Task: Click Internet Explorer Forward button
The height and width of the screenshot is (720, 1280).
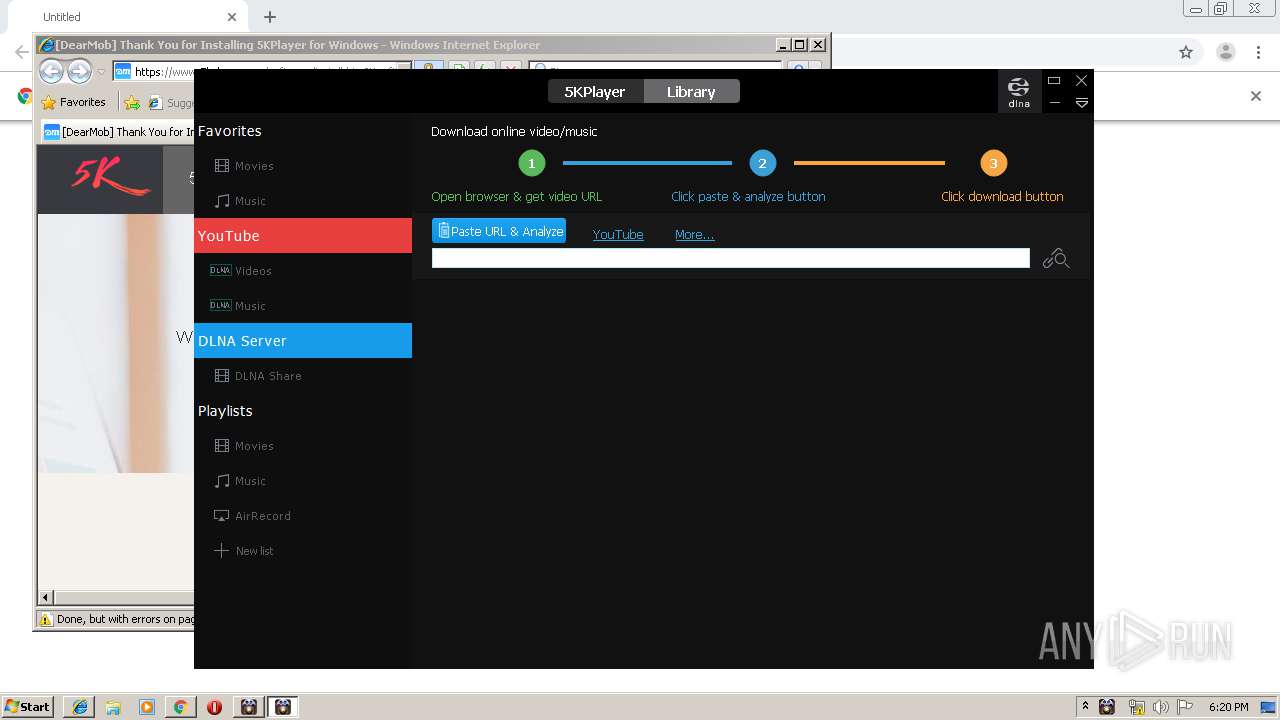Action: coord(79,71)
